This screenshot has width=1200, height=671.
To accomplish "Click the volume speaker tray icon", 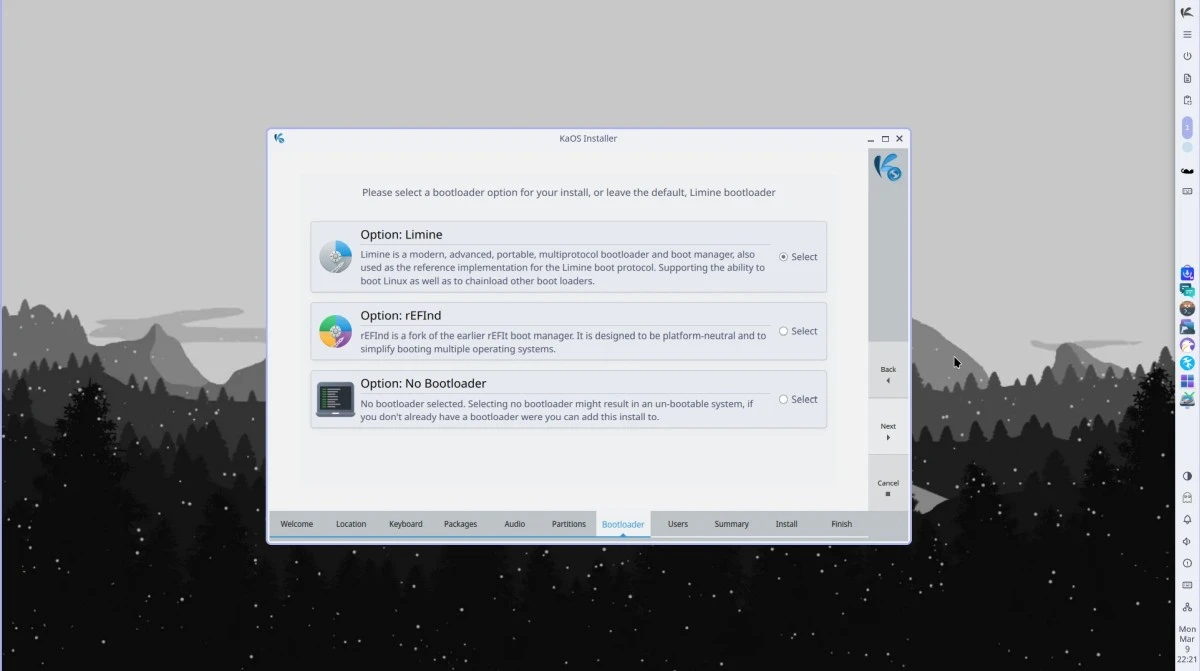I will point(1187,541).
